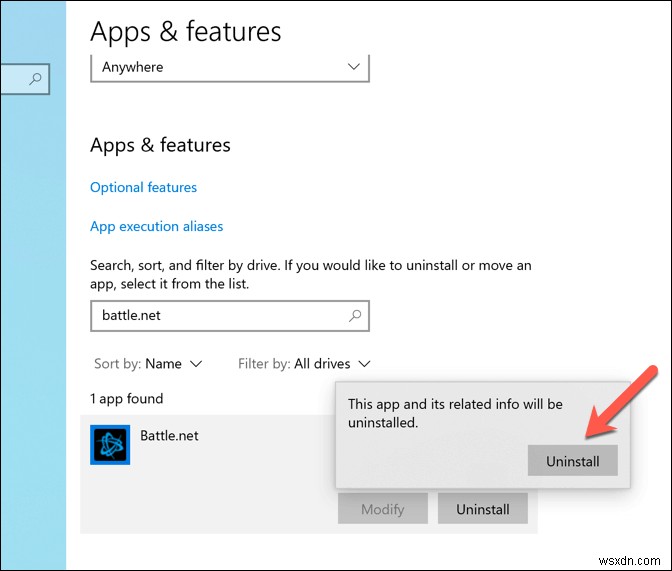Open the Filter by All drives dropdown
Screen dimensions: 672x571
[304, 364]
